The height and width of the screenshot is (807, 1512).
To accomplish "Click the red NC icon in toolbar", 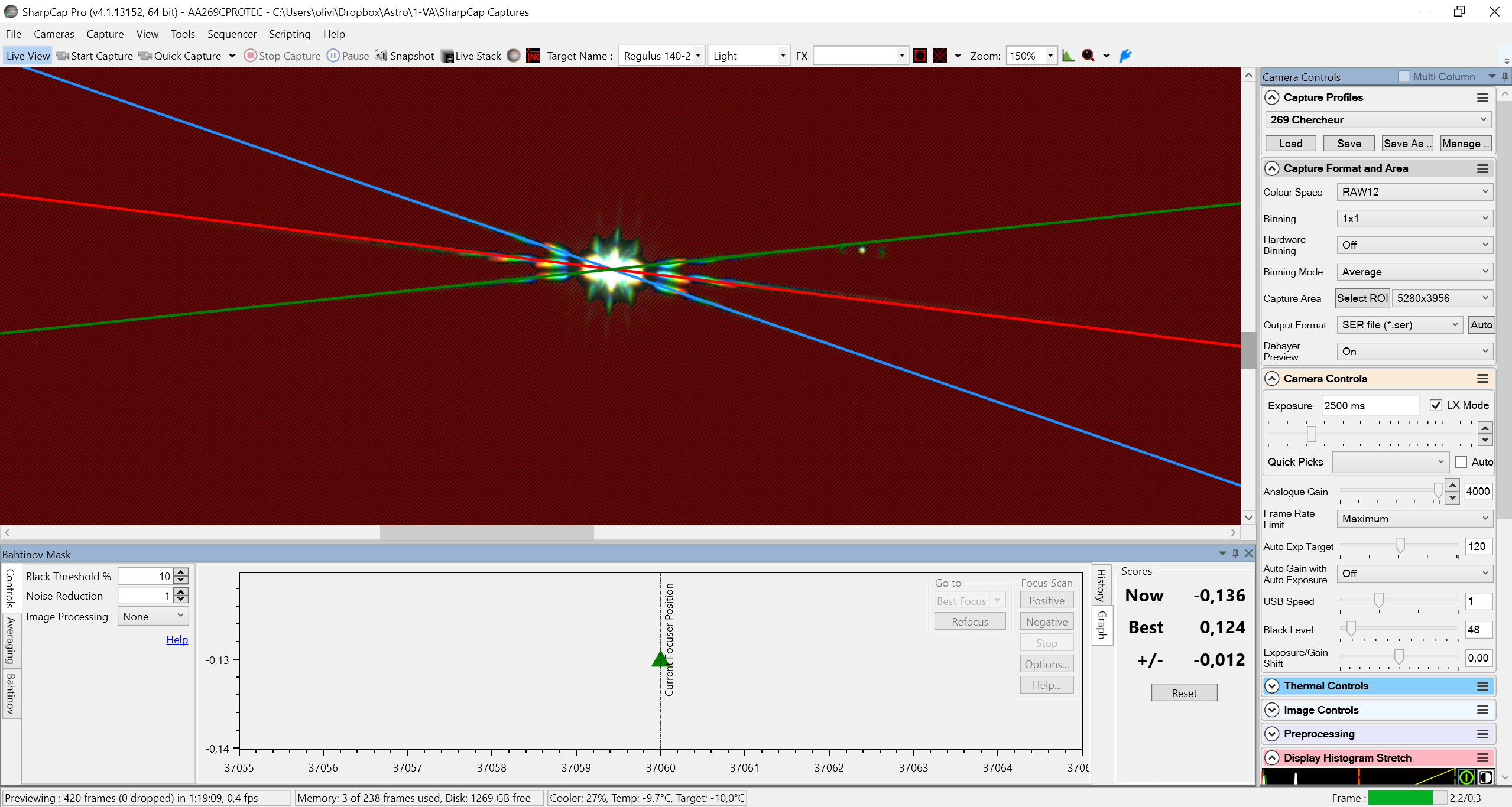I will pos(533,56).
